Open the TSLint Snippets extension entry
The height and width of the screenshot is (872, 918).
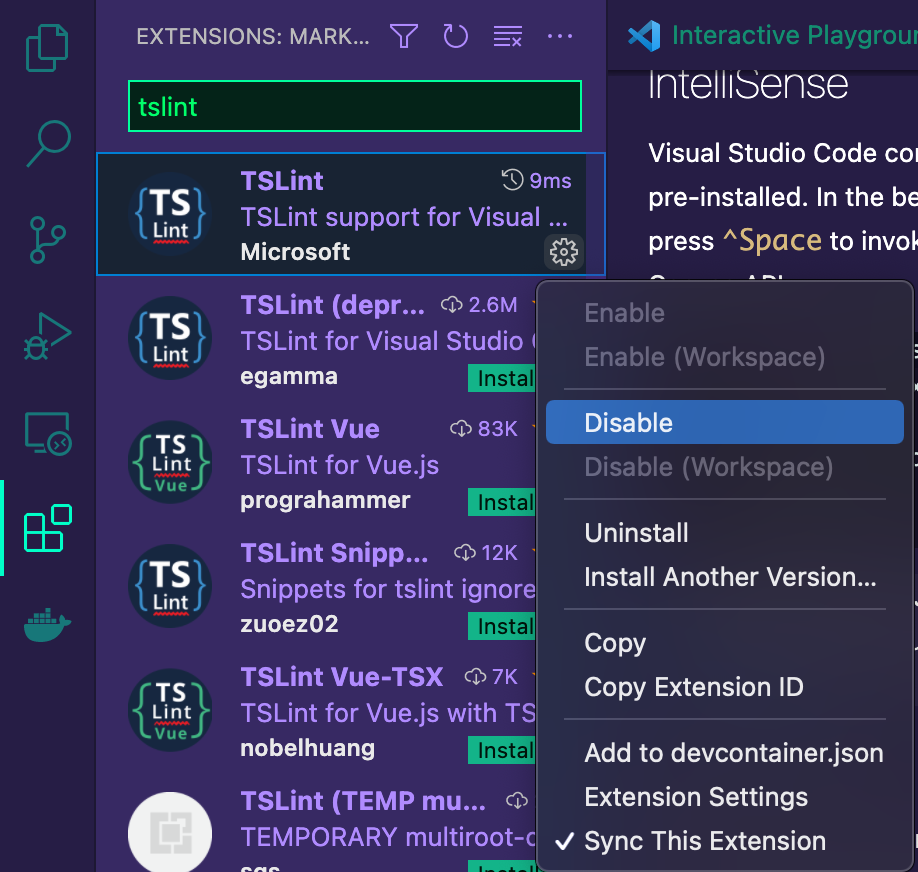[317, 586]
